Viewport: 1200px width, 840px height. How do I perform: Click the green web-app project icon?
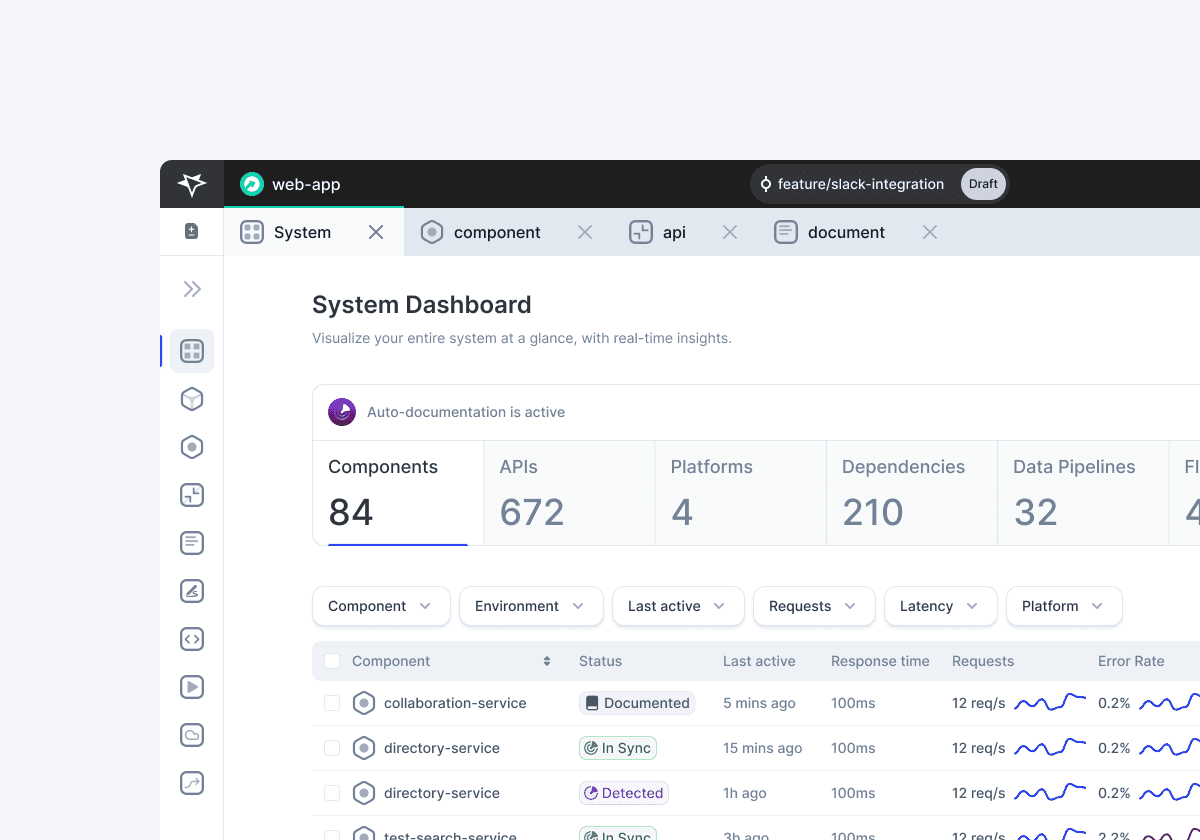(x=252, y=184)
